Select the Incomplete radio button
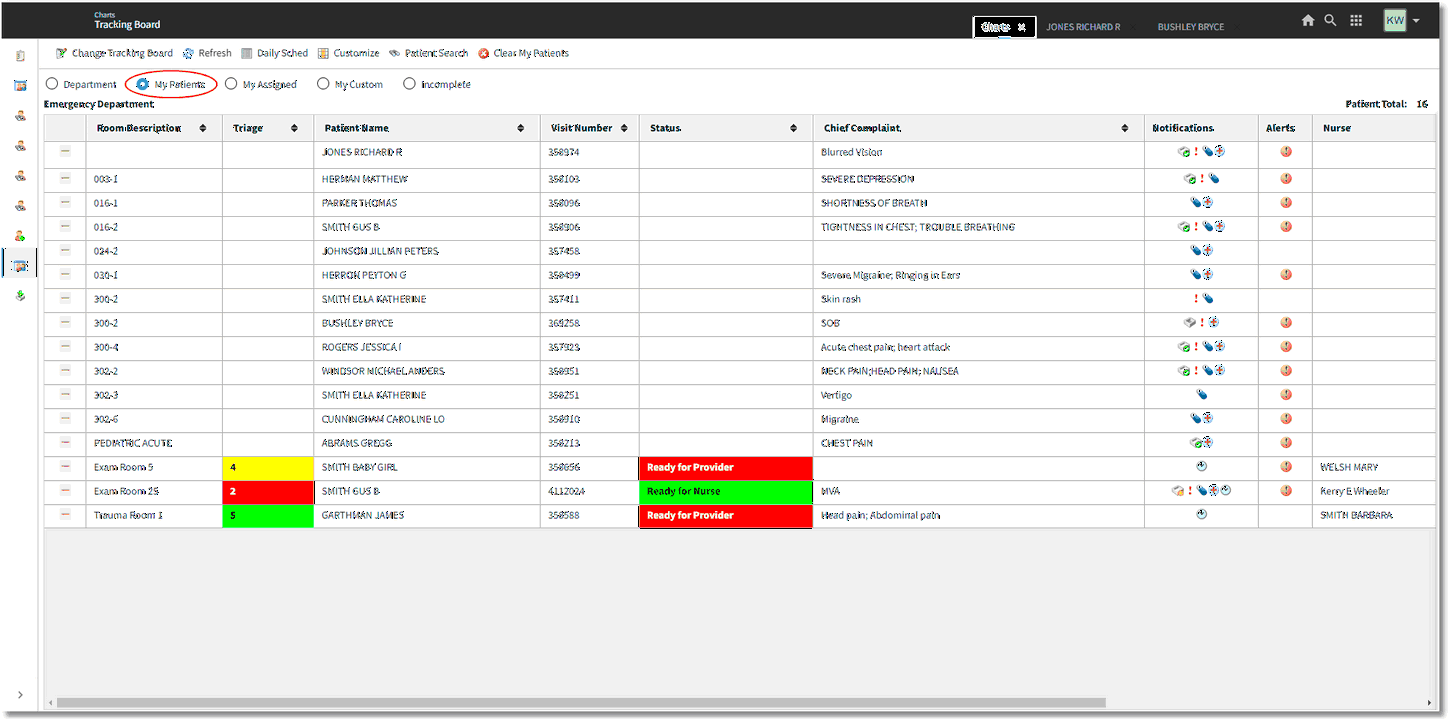 (x=409, y=85)
